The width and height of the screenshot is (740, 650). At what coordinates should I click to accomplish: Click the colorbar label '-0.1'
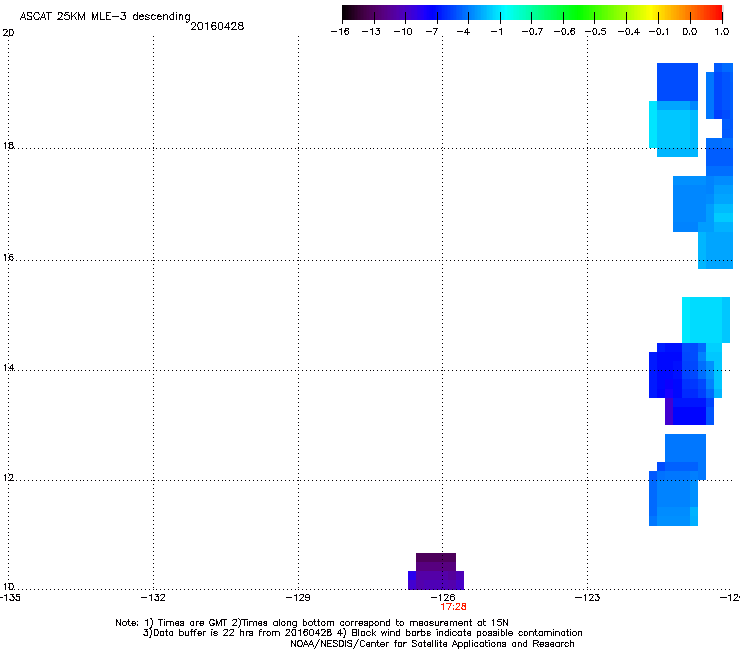click(659, 32)
